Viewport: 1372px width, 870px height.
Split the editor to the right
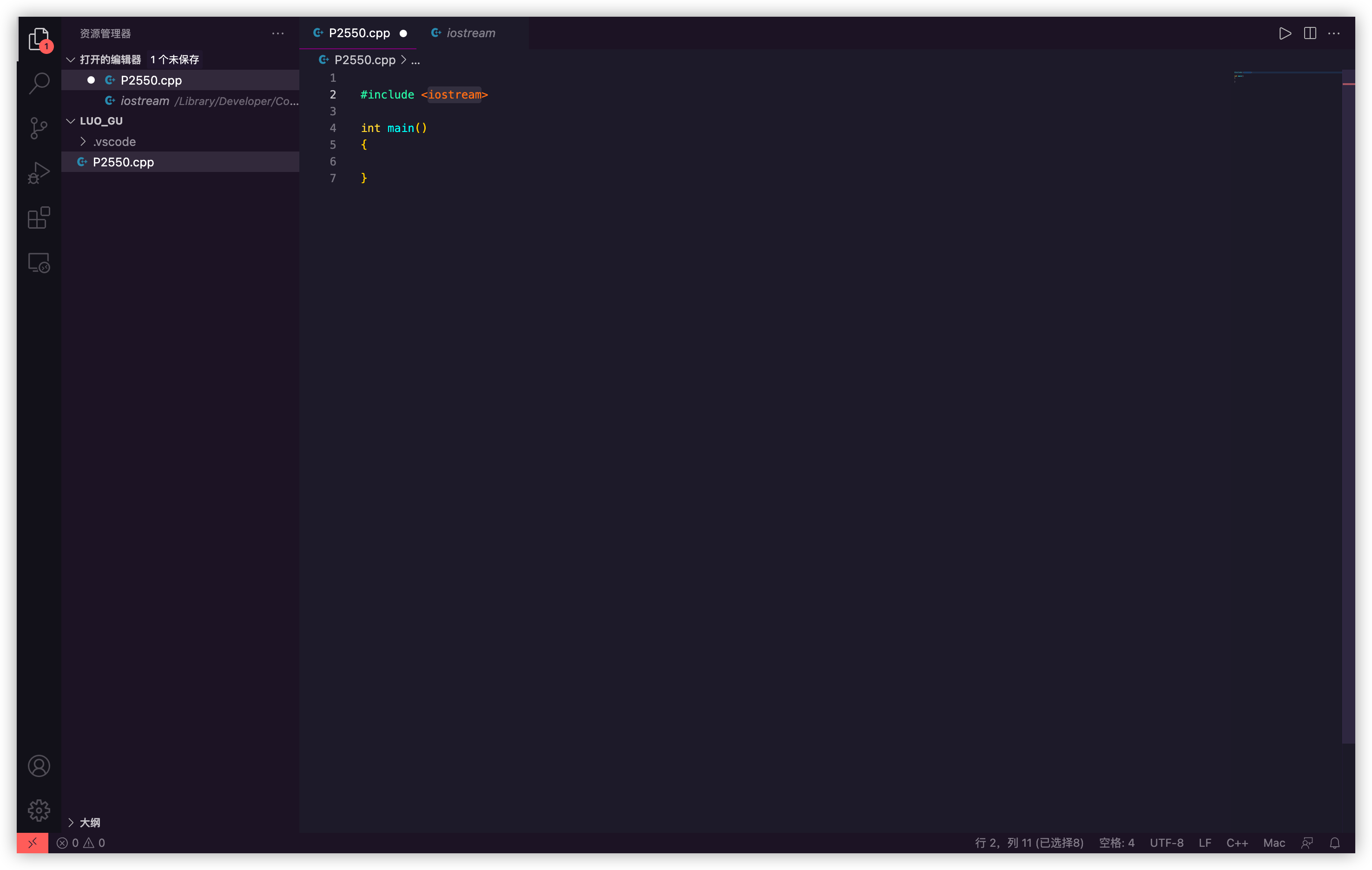(x=1310, y=33)
